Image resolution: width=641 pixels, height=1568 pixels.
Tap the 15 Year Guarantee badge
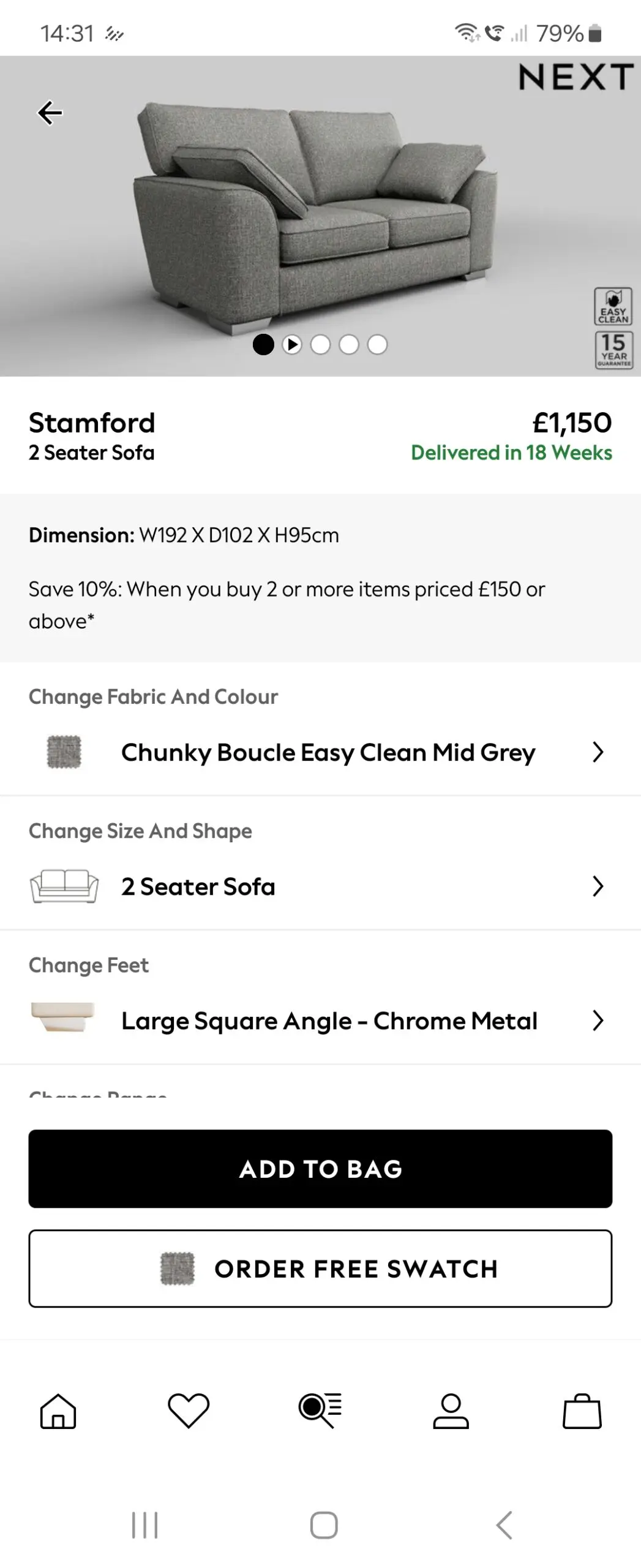[x=613, y=350]
